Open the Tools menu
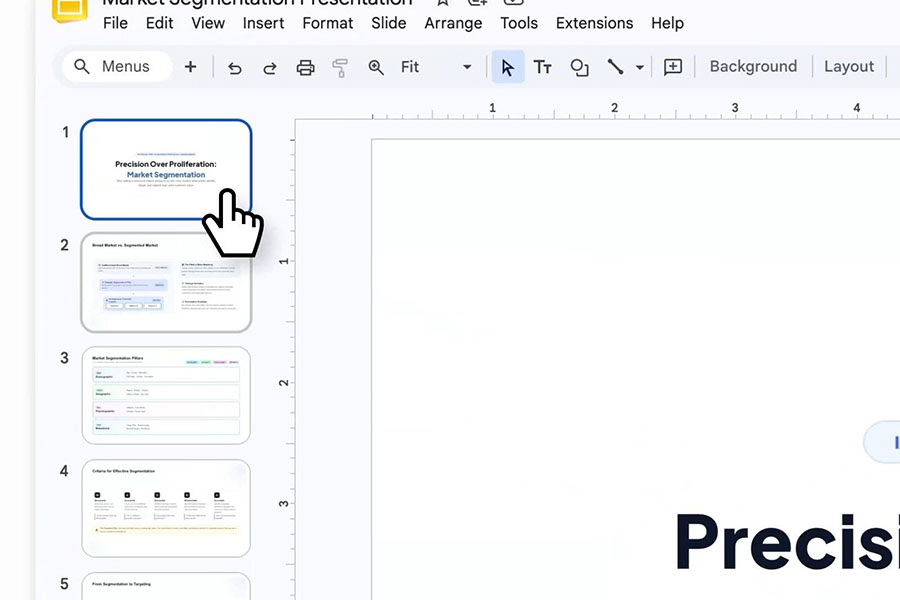 coord(519,23)
